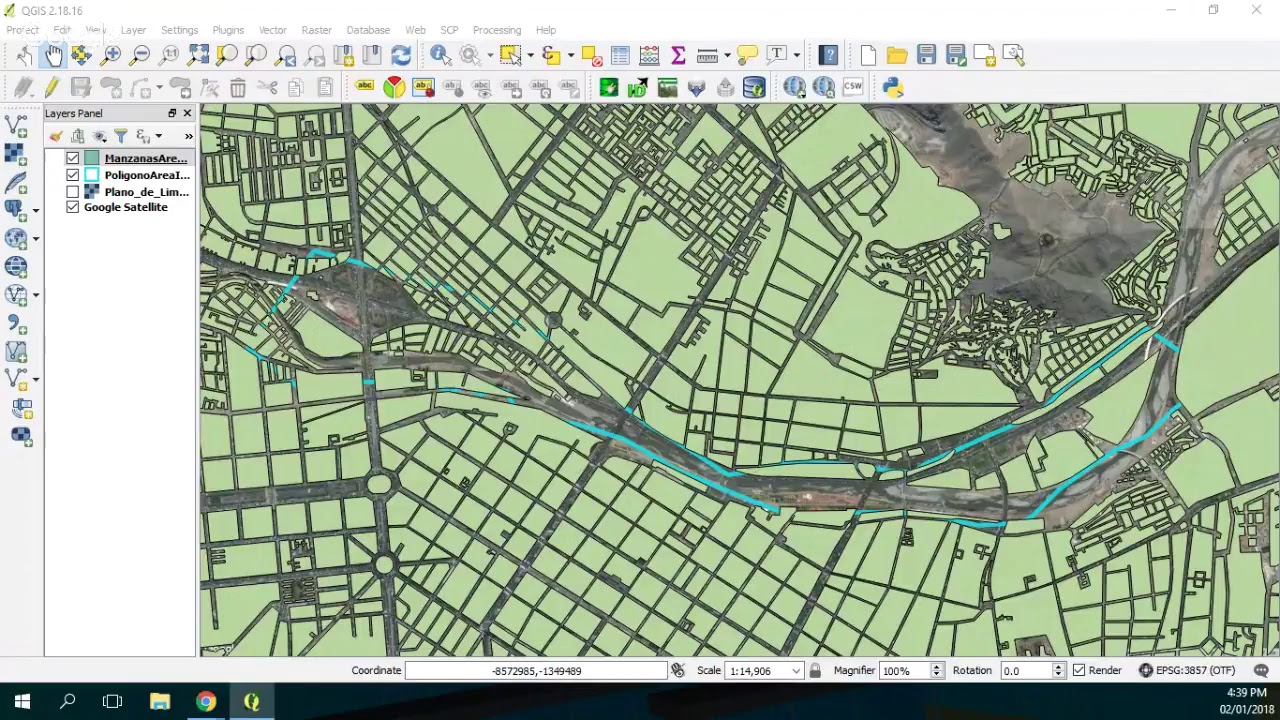1280x720 pixels.
Task: Open the Layer menu
Action: coord(133,30)
